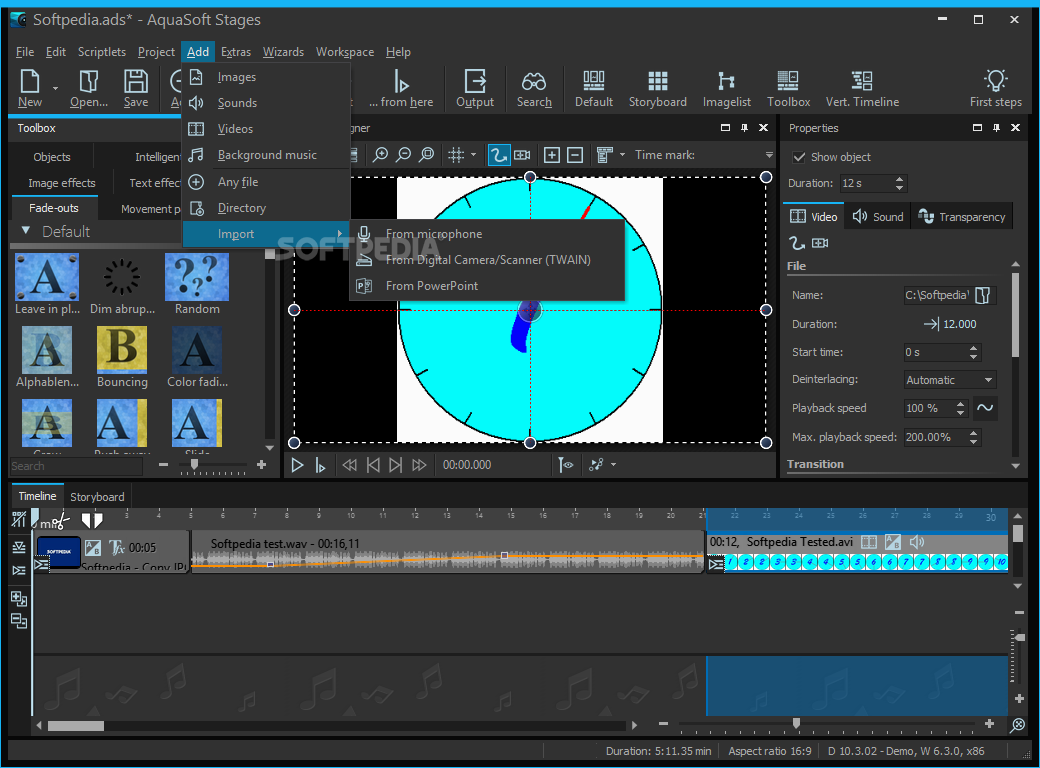Click the toolbox Search field
The width and height of the screenshot is (1040, 768).
click(x=76, y=466)
